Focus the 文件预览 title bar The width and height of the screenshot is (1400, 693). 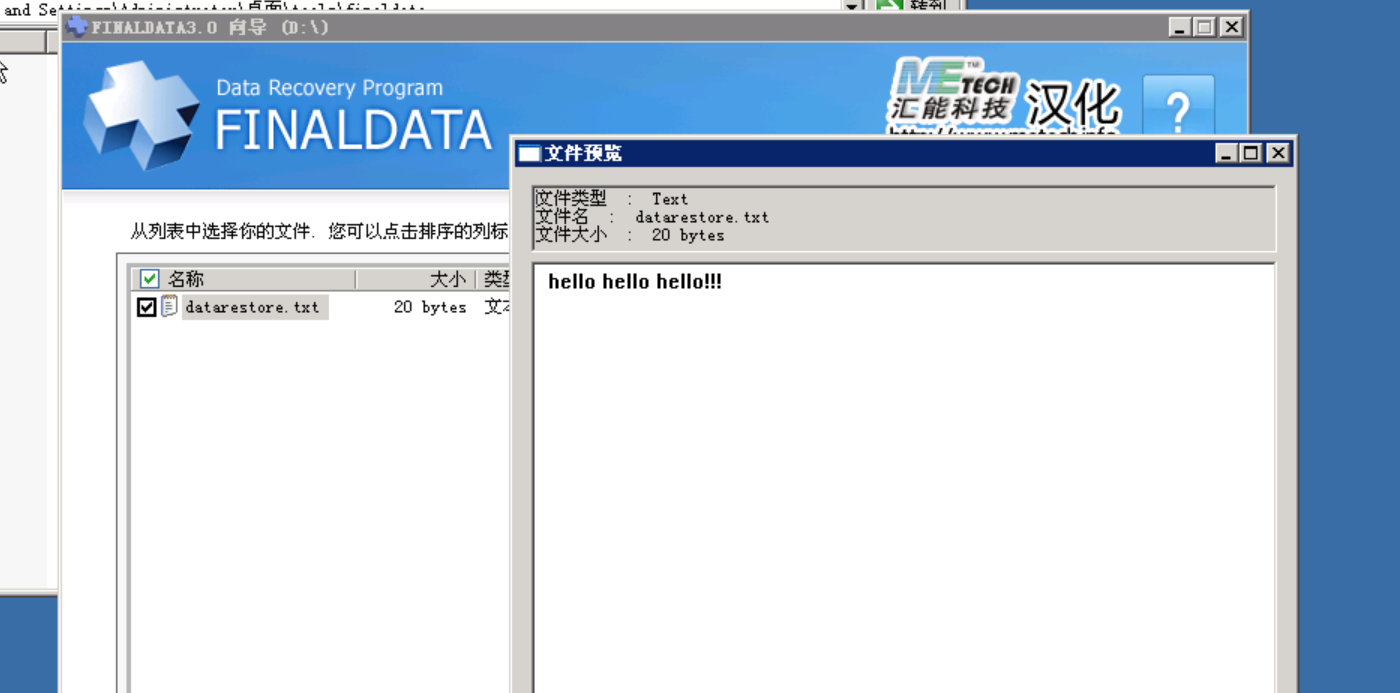903,153
